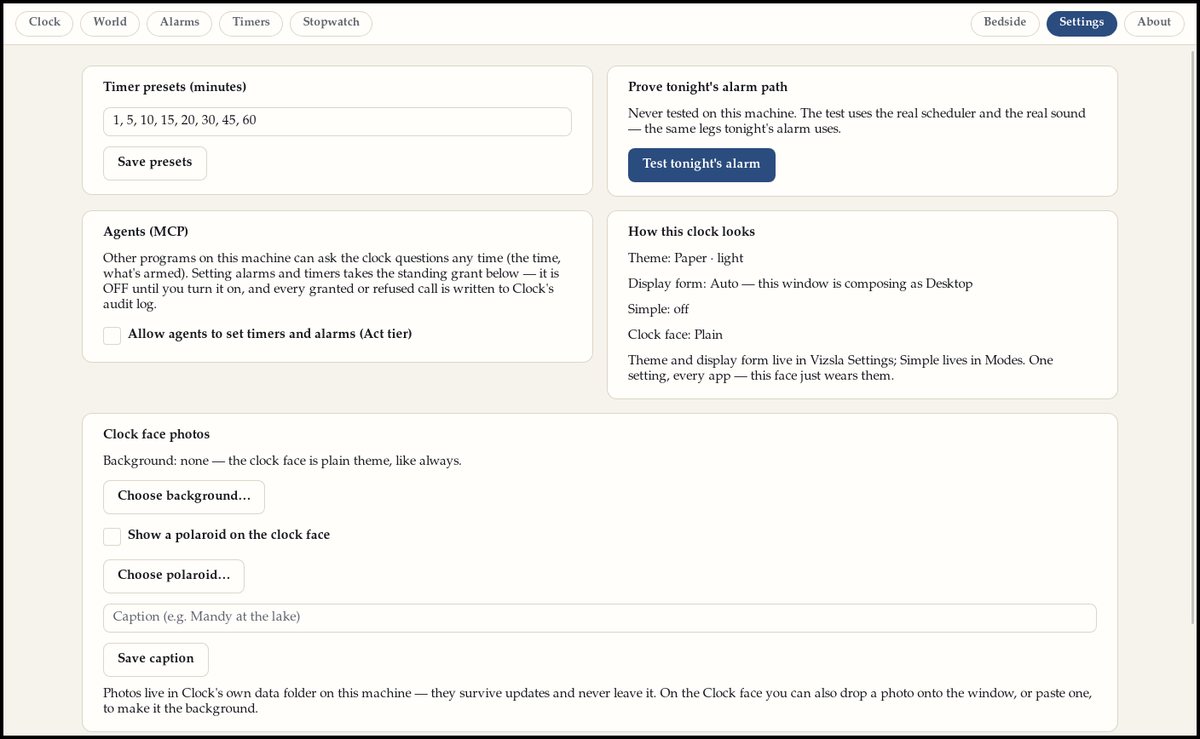The height and width of the screenshot is (739, 1200).
Task: Click the 'Timer presets (minutes)' heading
Action: click(x=175, y=88)
